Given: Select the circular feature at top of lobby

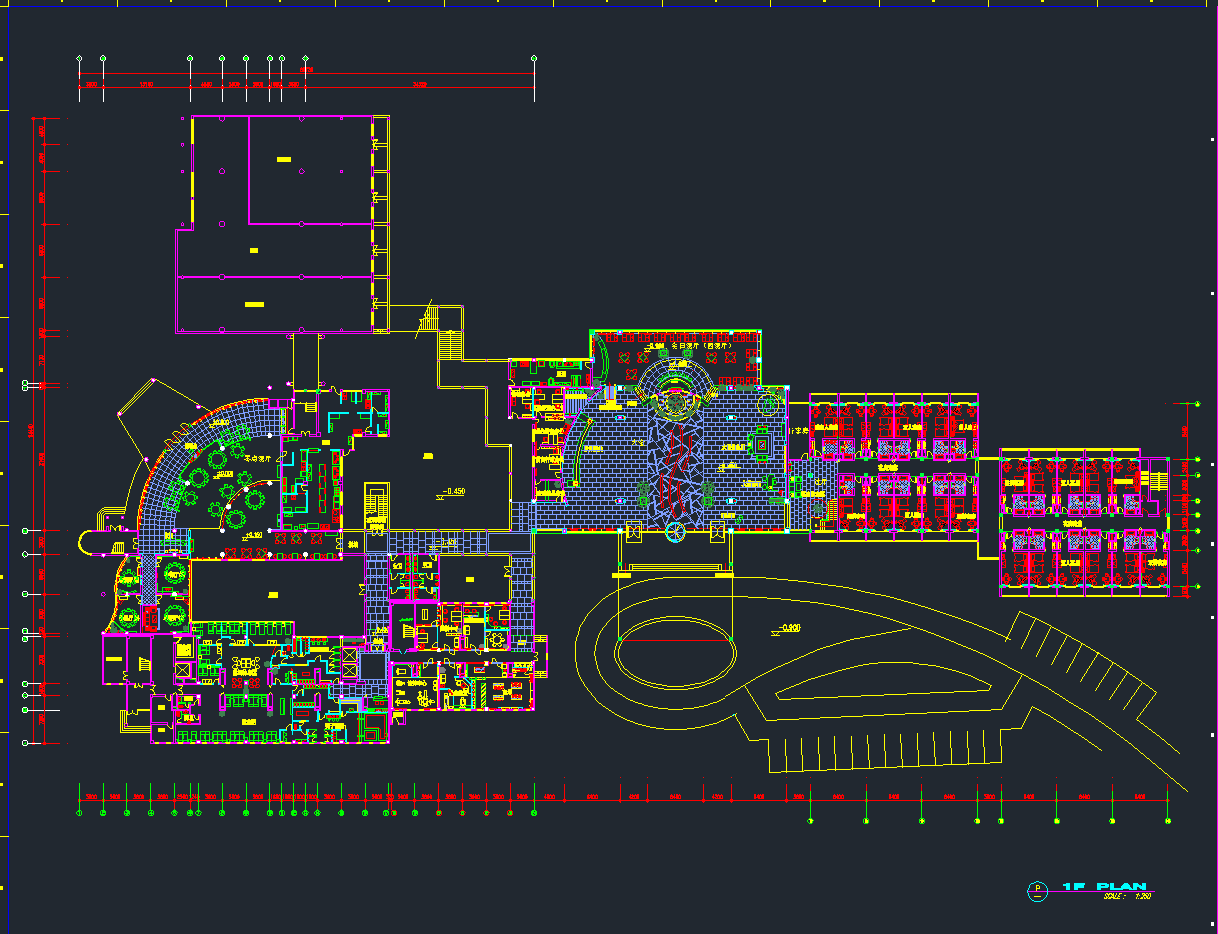Looking at the screenshot, I should (677, 393).
